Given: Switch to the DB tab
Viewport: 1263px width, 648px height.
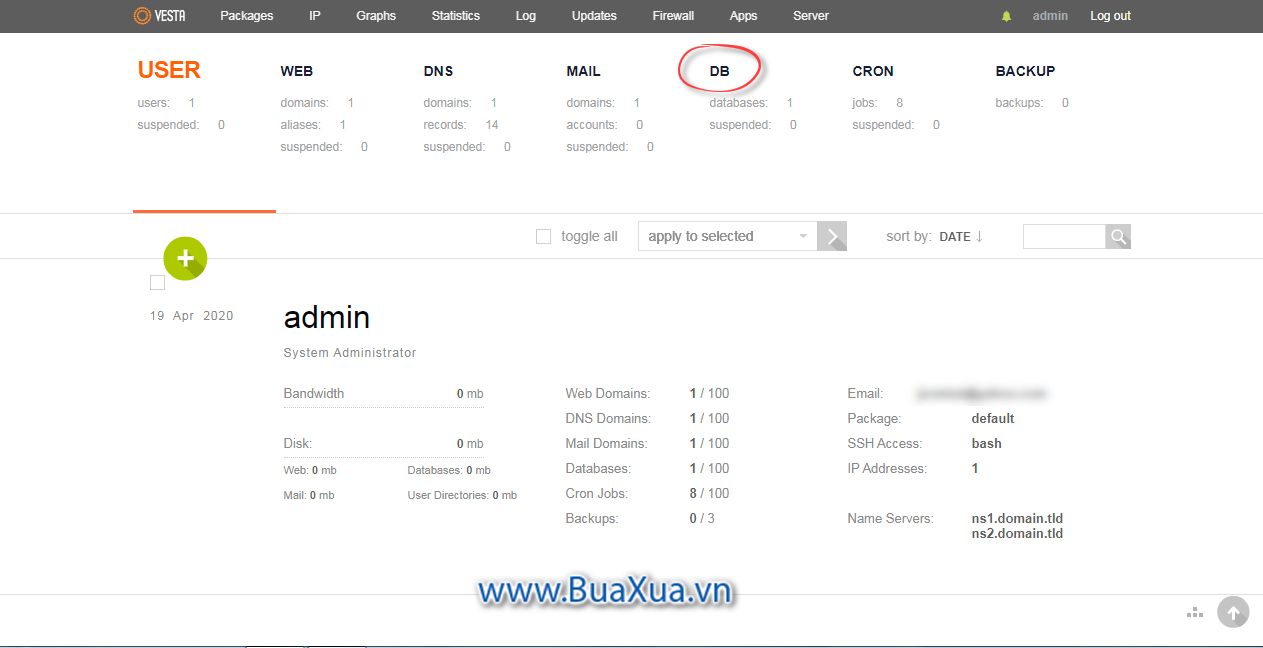Looking at the screenshot, I should [x=720, y=71].
